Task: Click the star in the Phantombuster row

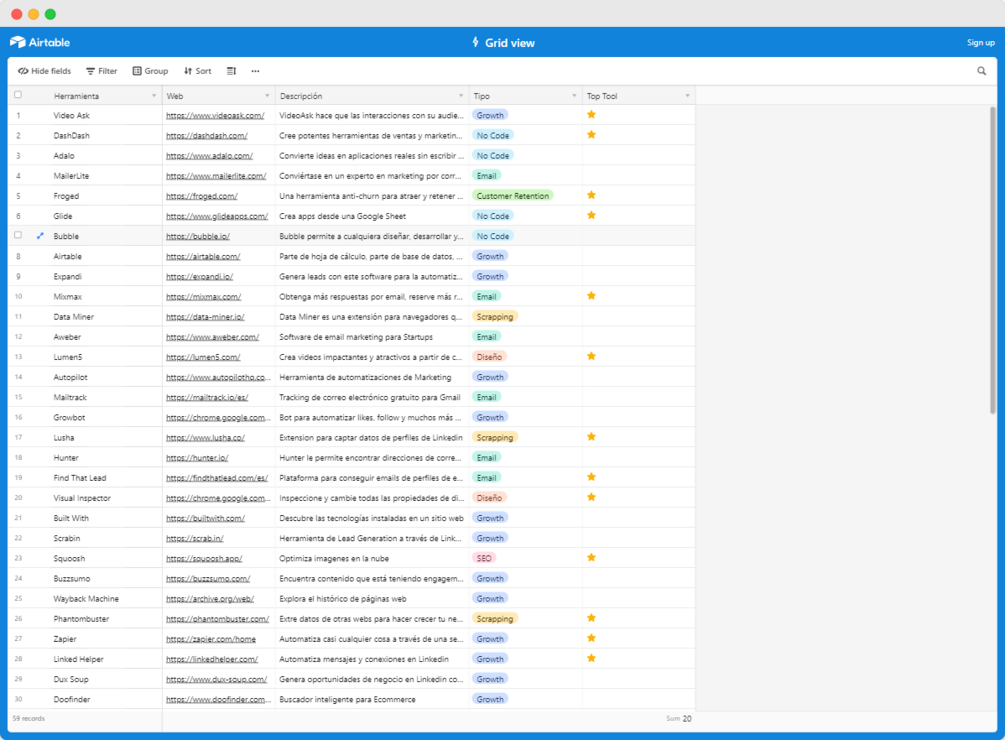Action: point(591,618)
